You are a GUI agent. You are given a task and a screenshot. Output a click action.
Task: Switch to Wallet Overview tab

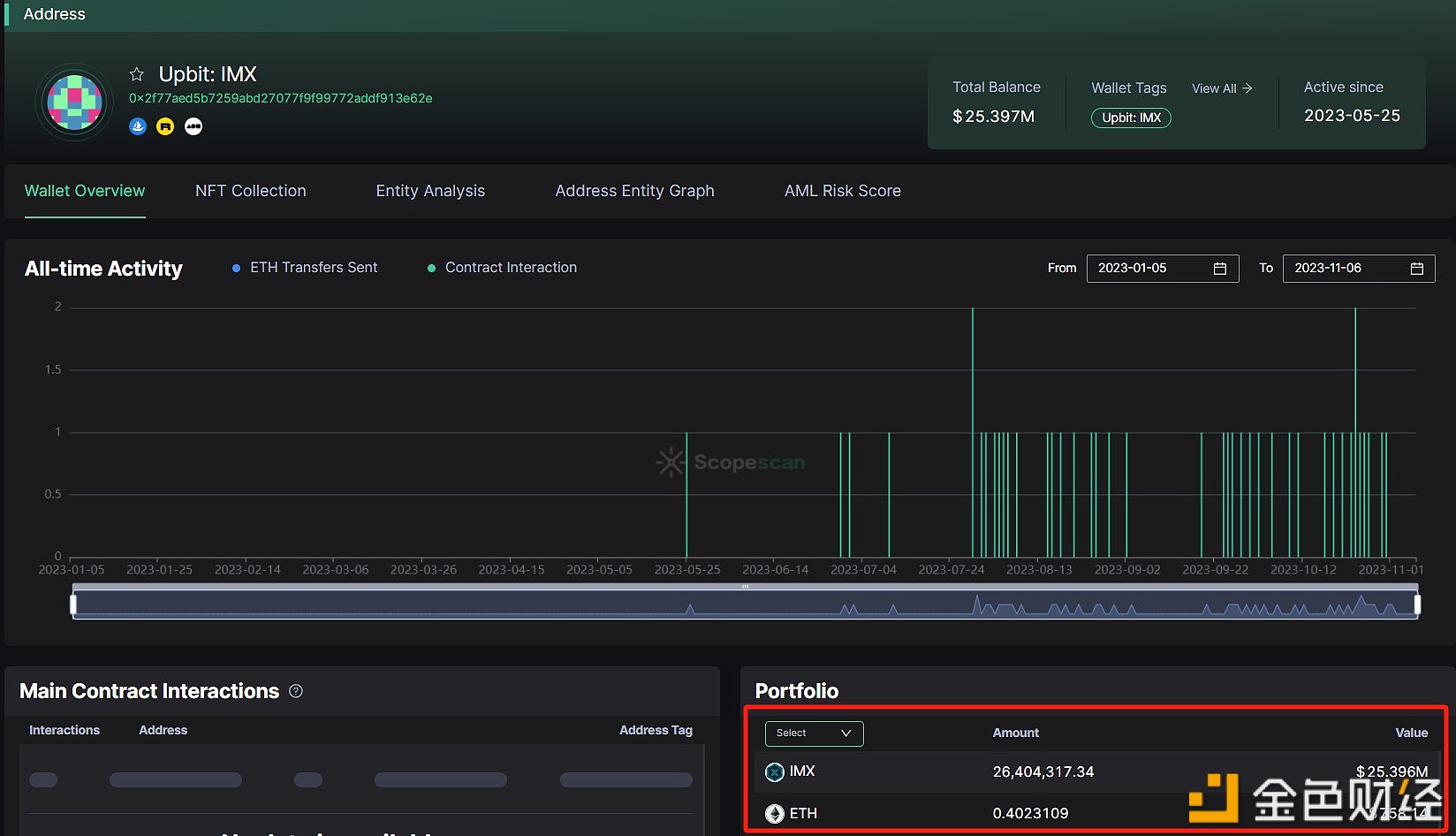[85, 191]
